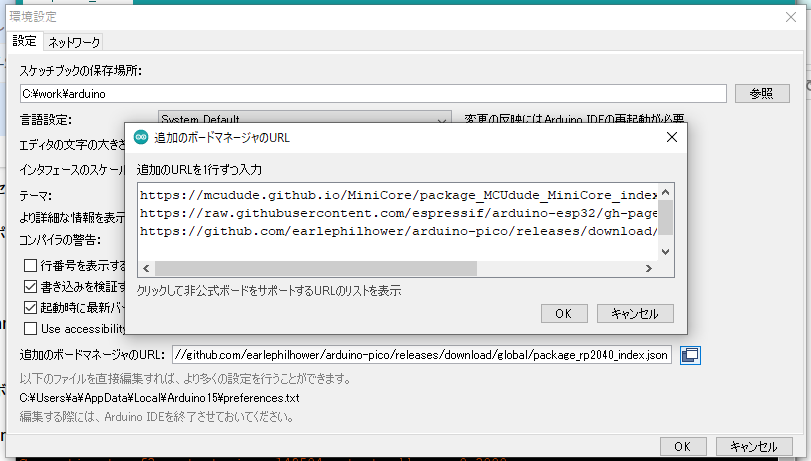Disable 起動時に最新バージョン checkbox

[31, 308]
